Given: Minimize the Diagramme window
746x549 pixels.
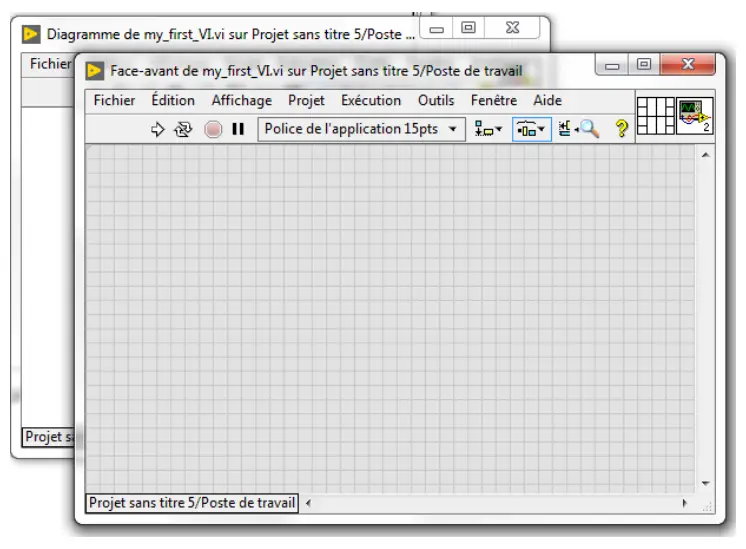Looking at the screenshot, I should click(x=436, y=28).
